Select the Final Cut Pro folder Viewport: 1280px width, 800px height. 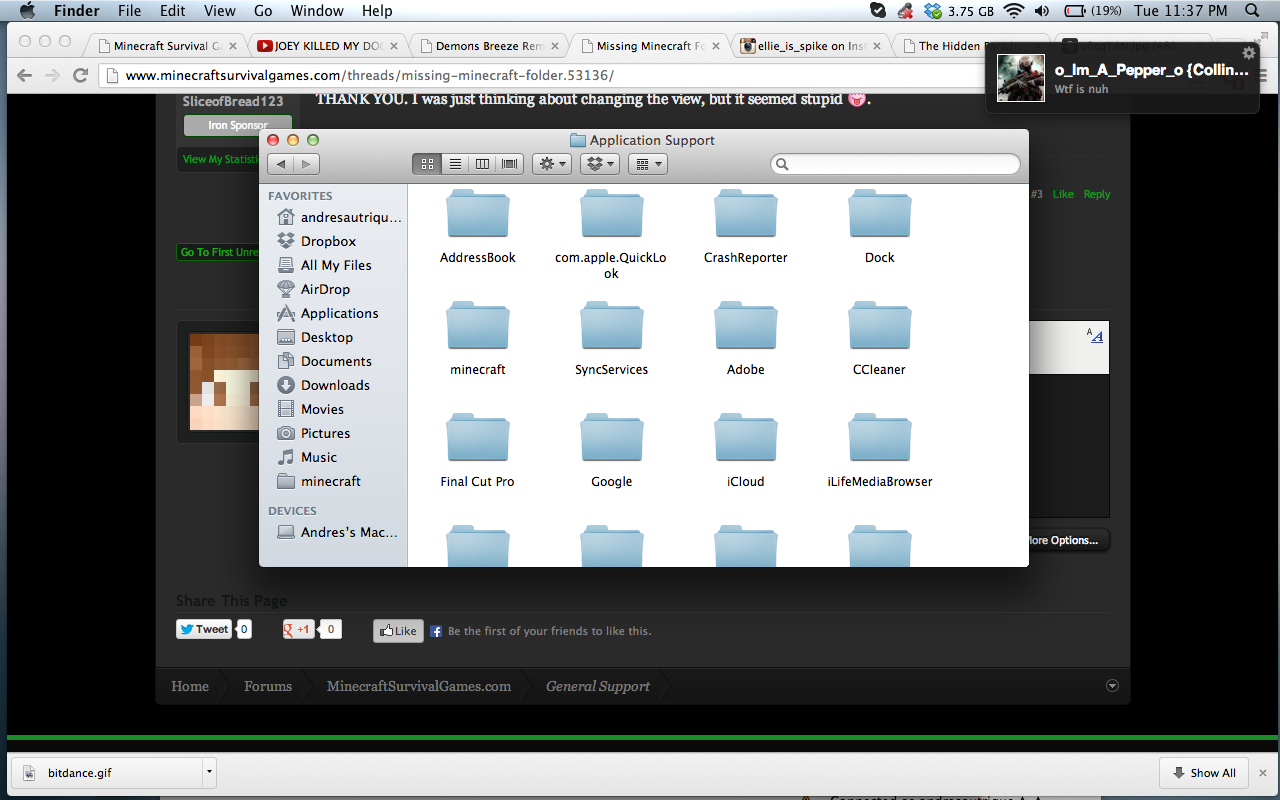coord(478,438)
